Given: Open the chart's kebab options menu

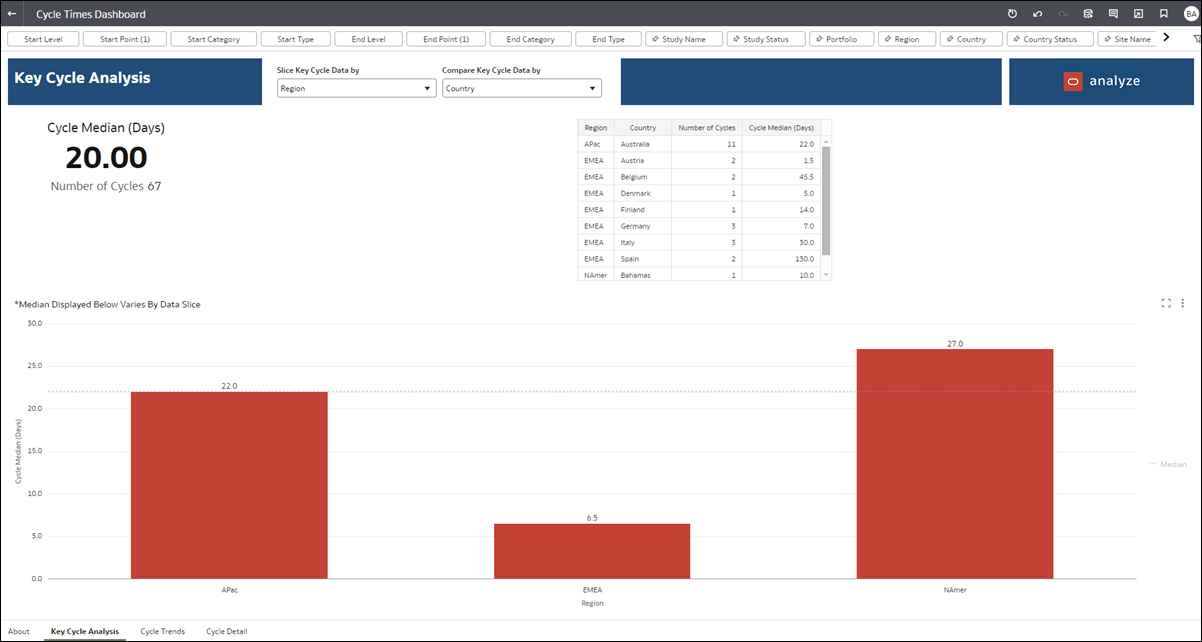Looking at the screenshot, I should pyautogui.click(x=1183, y=302).
